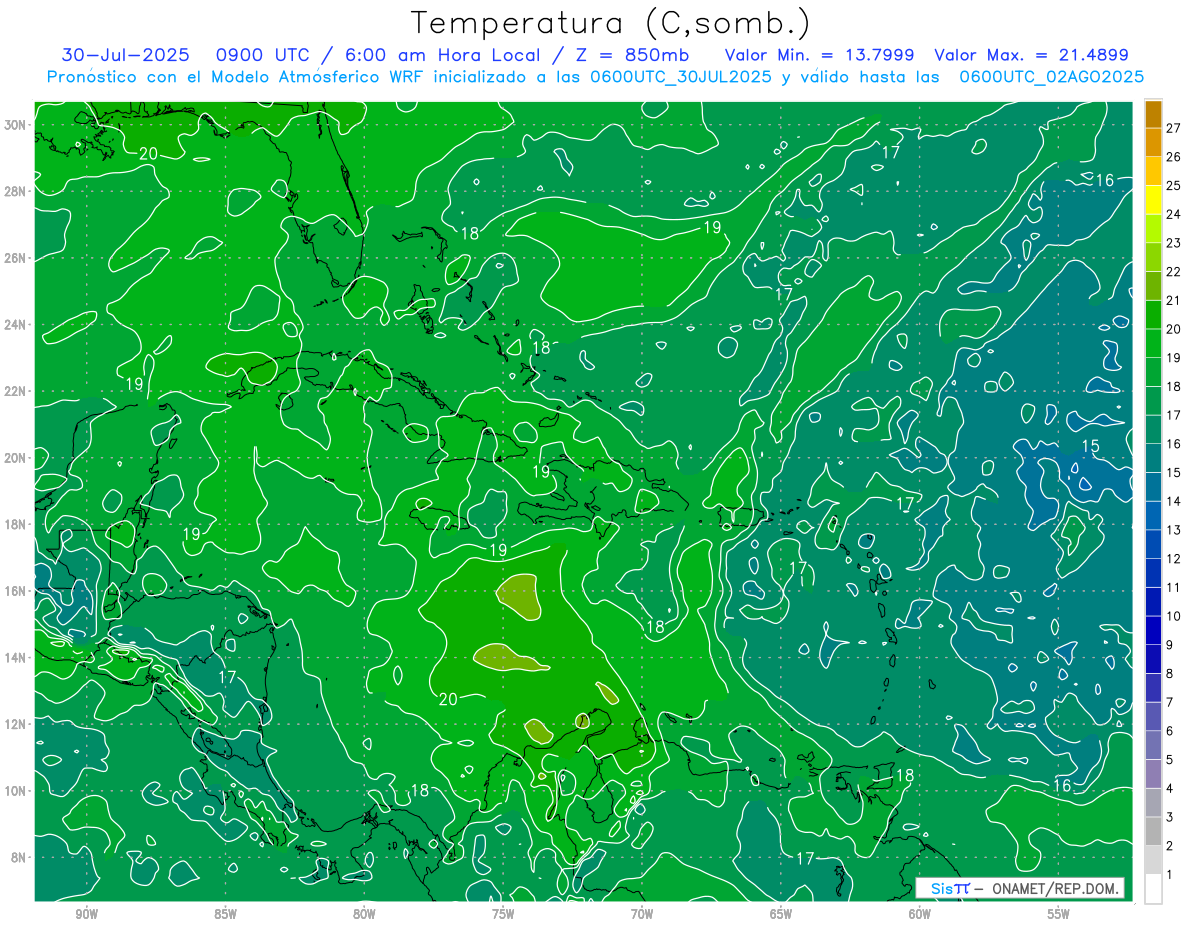
Task: Click the legend color swatch labeled 13
Action: click(x=1153, y=516)
